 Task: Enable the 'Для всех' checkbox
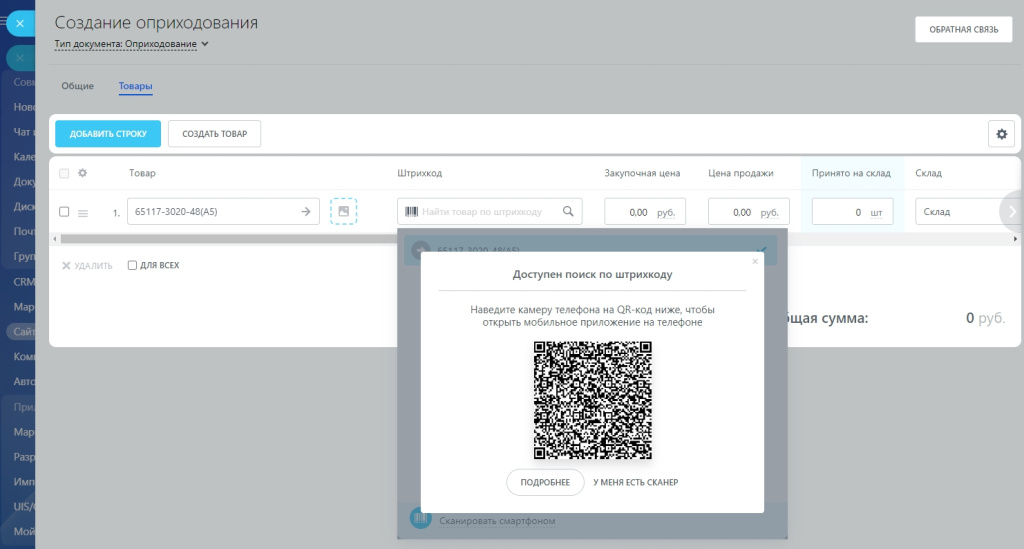(132, 266)
